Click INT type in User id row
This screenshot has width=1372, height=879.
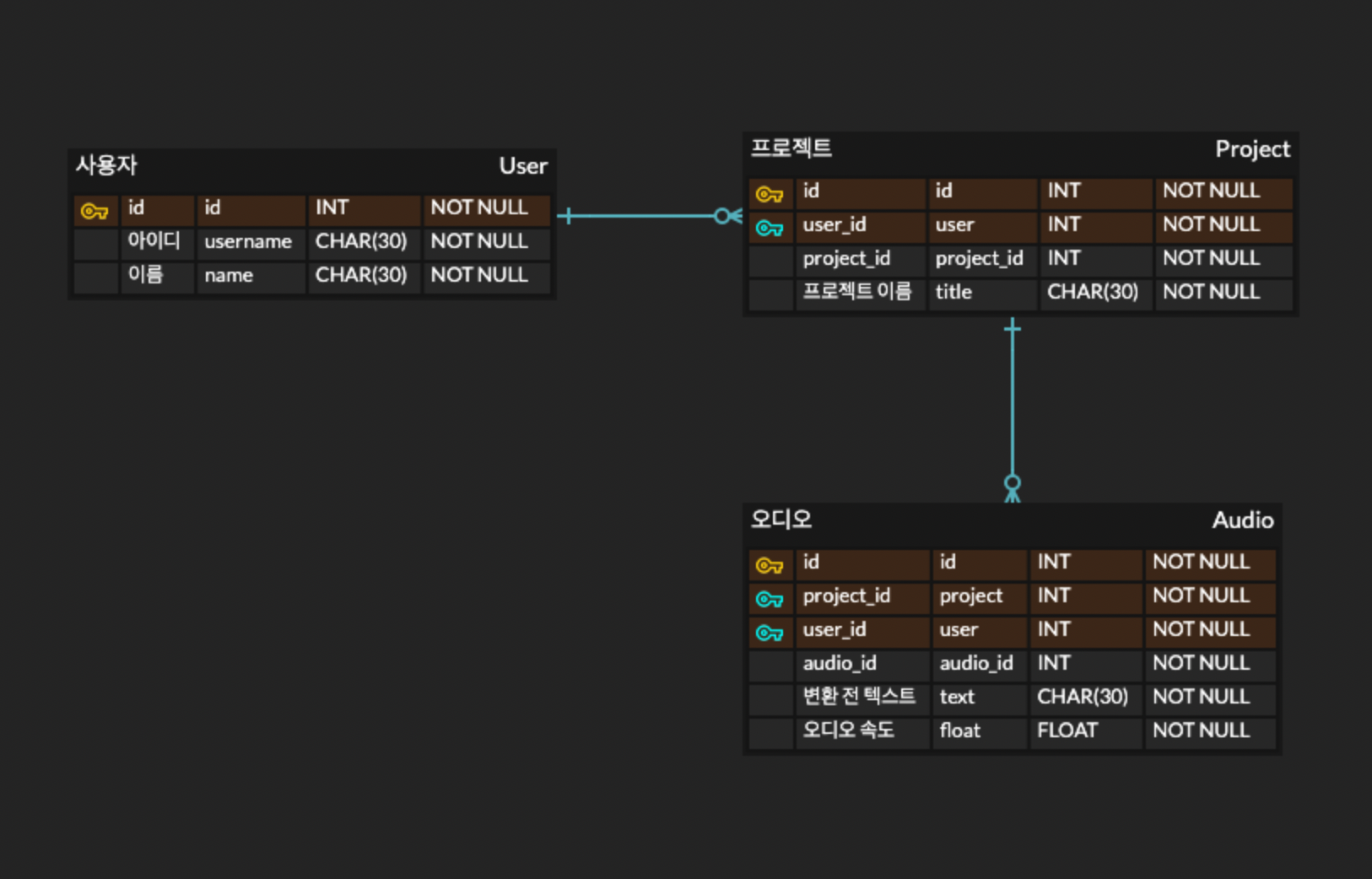point(364,208)
